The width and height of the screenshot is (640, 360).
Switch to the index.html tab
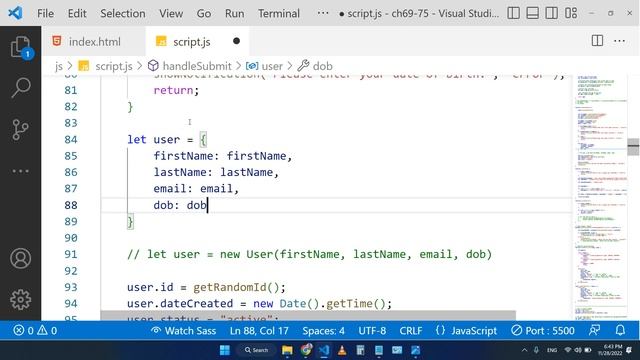pyautogui.click(x=94, y=42)
